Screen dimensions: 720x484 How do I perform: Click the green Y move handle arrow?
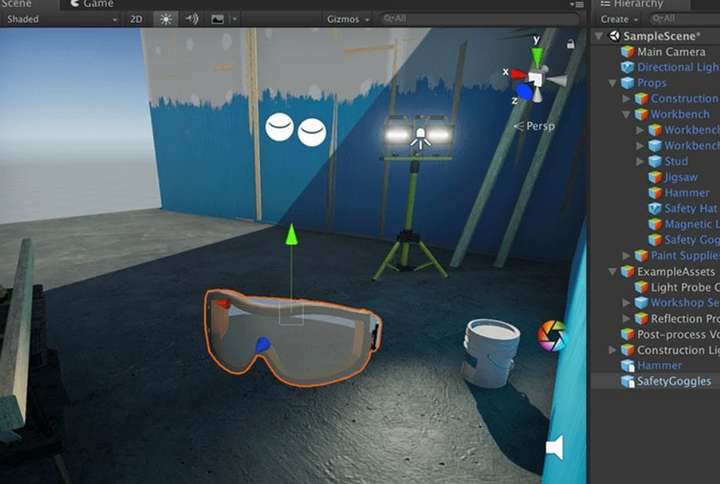pyautogui.click(x=291, y=234)
